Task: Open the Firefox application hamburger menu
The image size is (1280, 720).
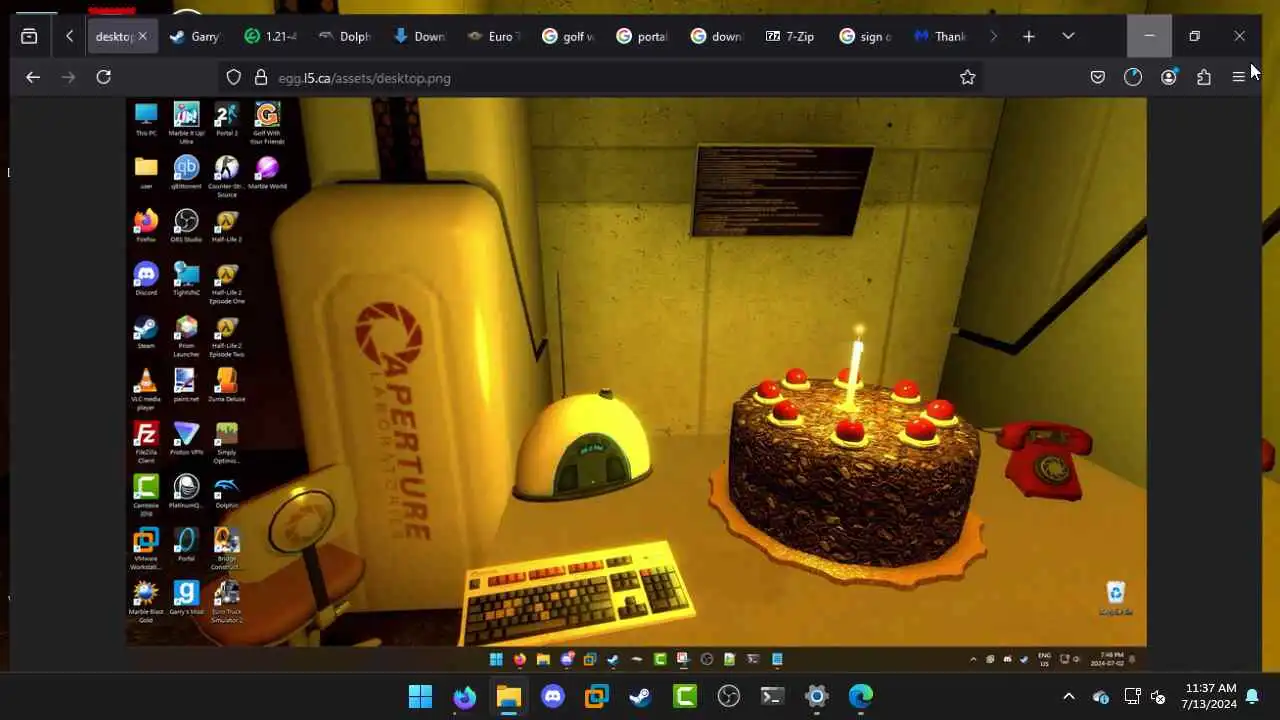Action: click(x=1238, y=77)
